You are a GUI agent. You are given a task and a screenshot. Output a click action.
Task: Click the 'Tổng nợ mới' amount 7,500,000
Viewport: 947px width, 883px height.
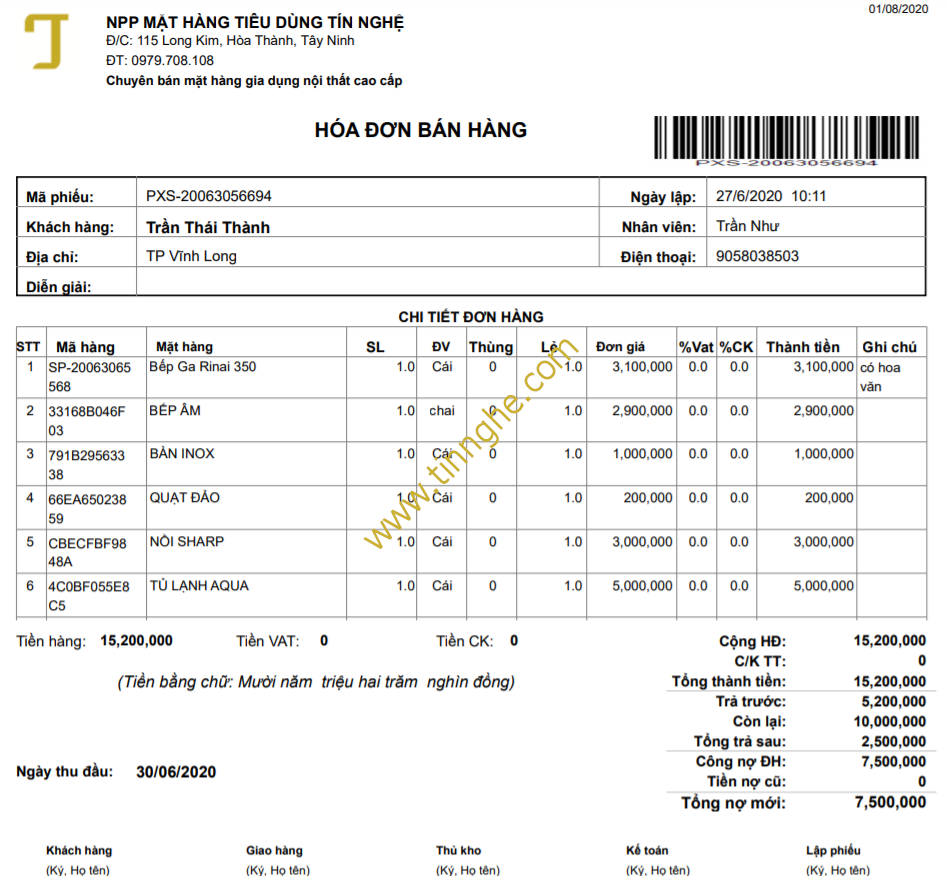890,802
